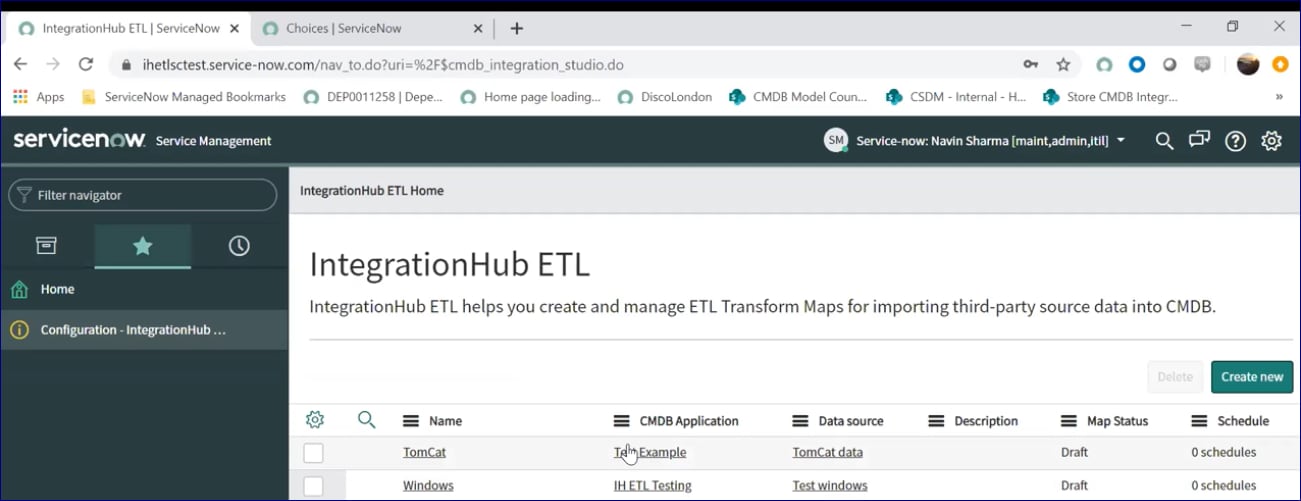Open the Apps bookmarks shortcut
This screenshot has height=501, width=1301.
(38, 97)
